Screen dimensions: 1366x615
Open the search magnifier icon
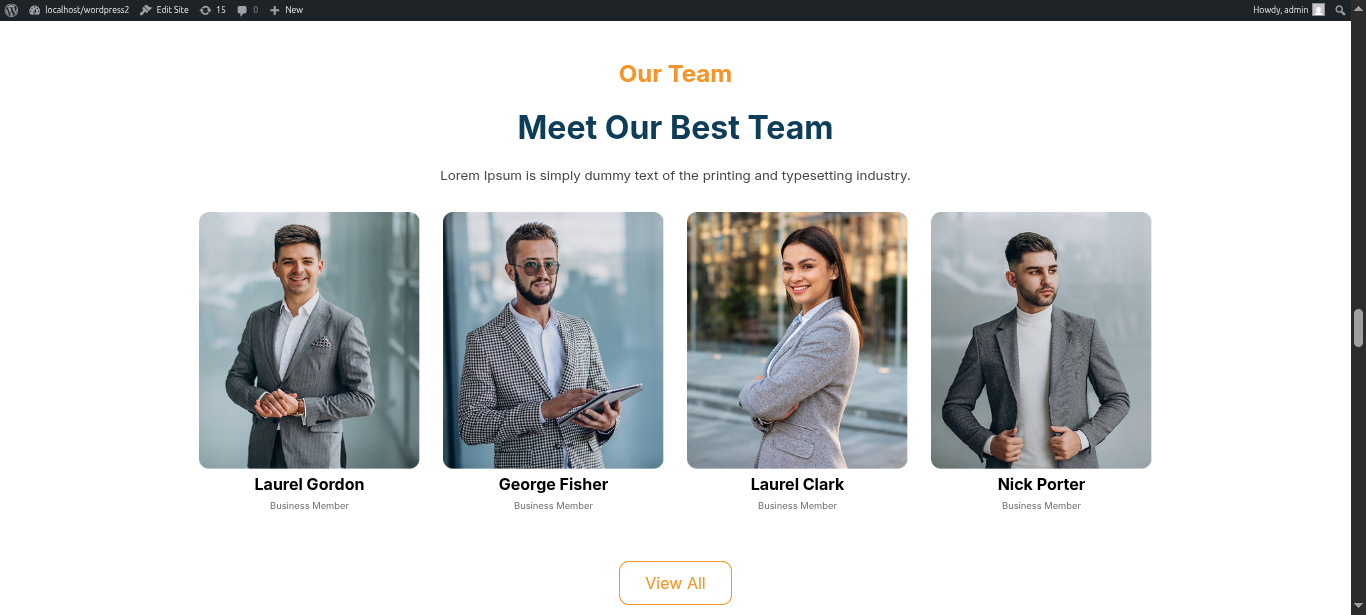point(1340,10)
